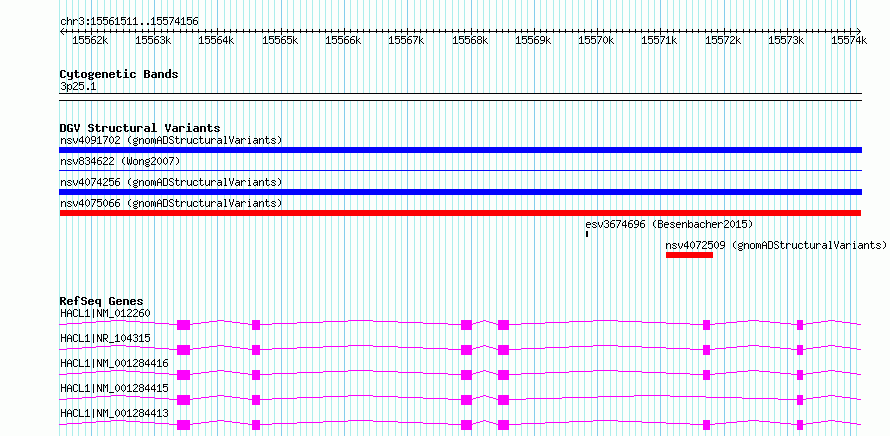Image resolution: width=890 pixels, height=436 pixels.
Task: Click ruler position 15564k
Action: (x=217, y=40)
